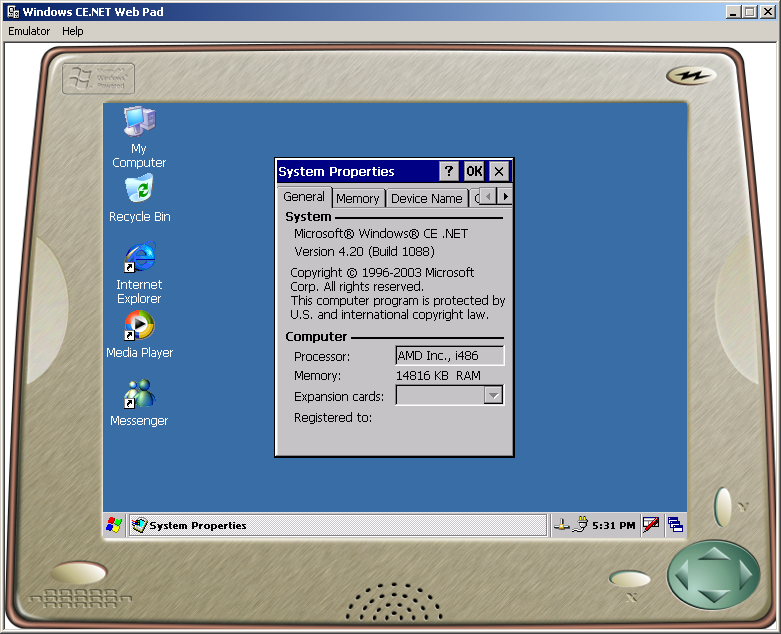Switch to the Memory tab
The image size is (781, 634).
(358, 198)
